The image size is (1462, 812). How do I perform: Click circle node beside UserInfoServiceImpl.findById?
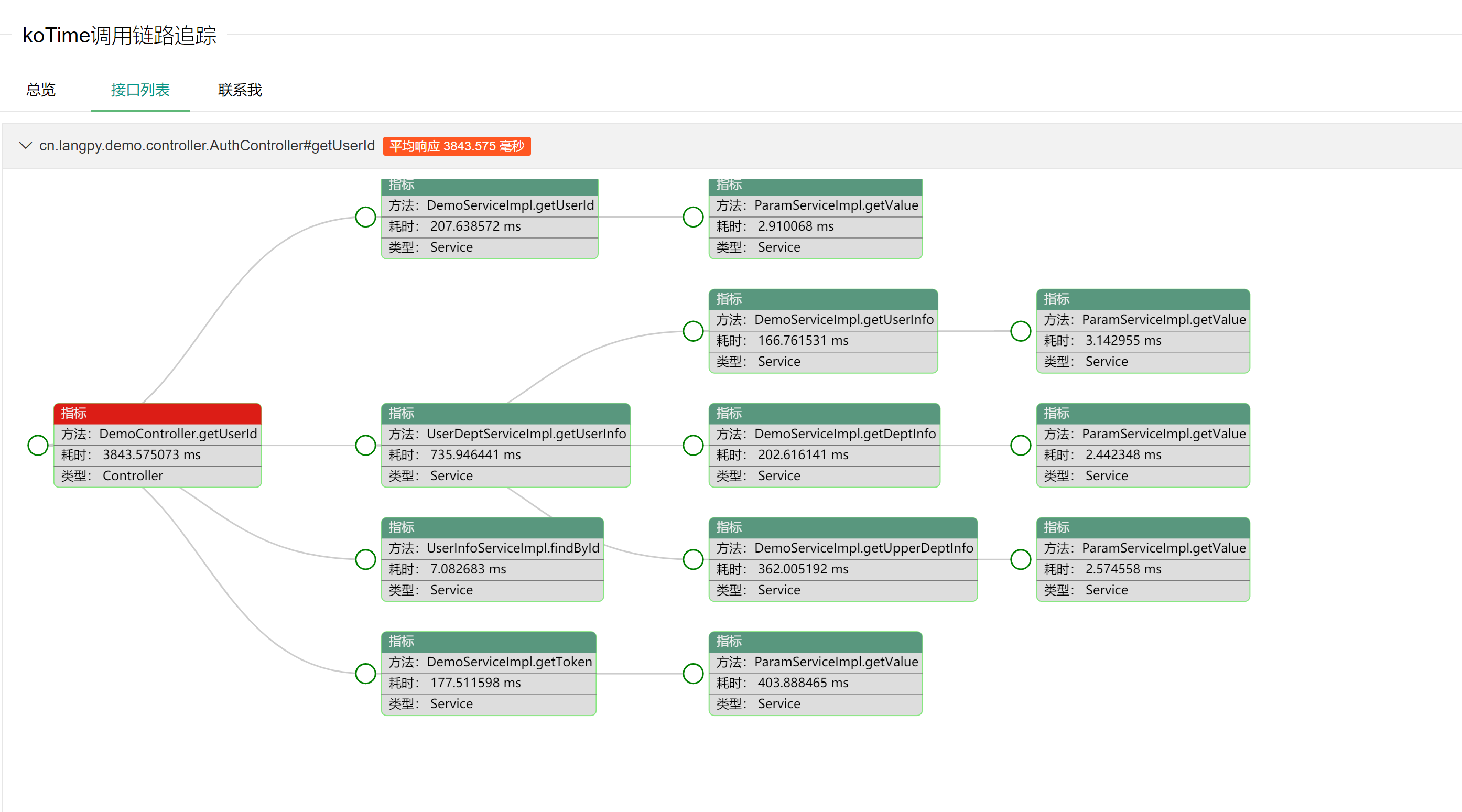pyautogui.click(x=365, y=559)
